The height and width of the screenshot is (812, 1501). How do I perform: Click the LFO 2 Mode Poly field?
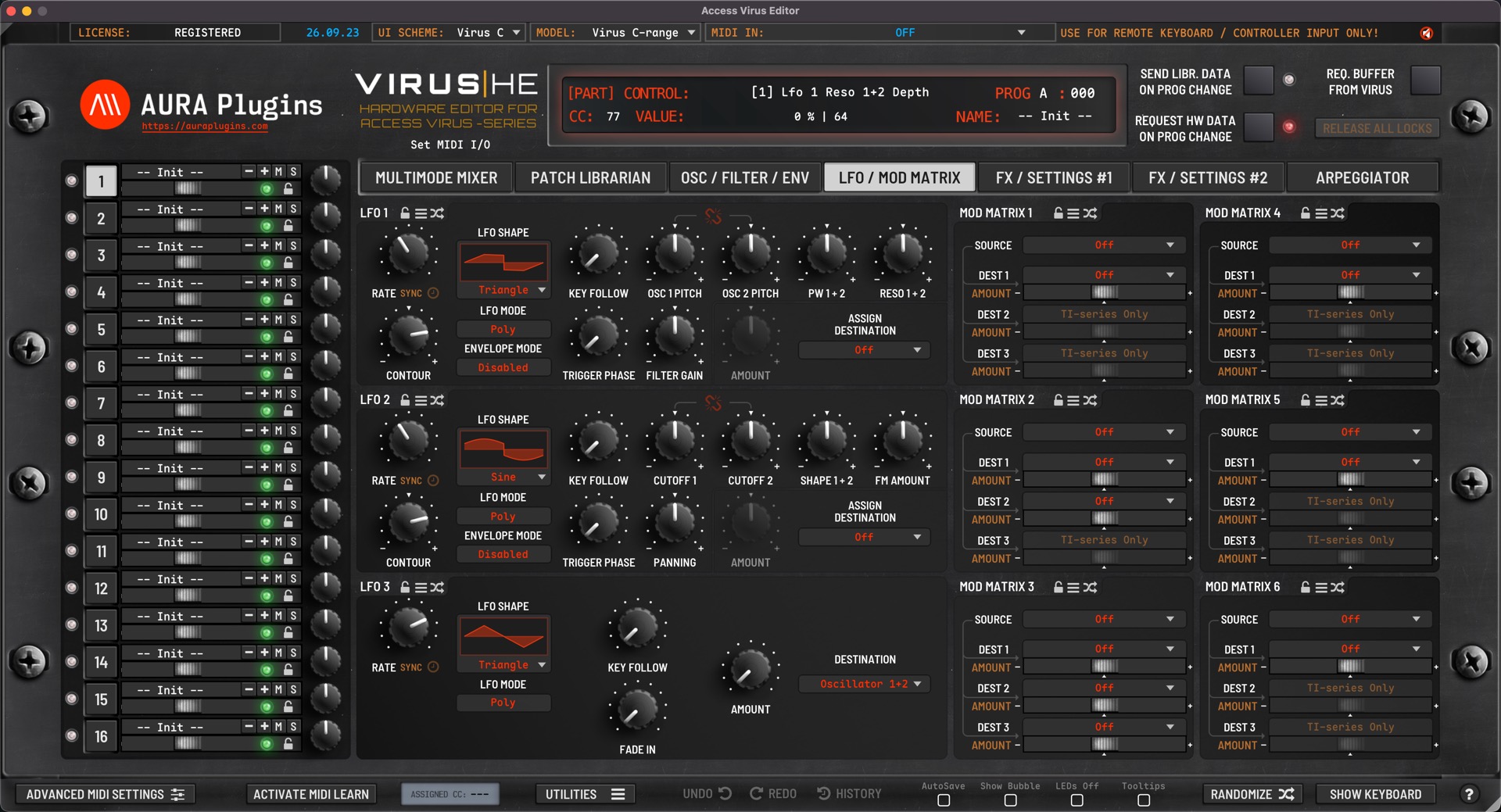[503, 517]
